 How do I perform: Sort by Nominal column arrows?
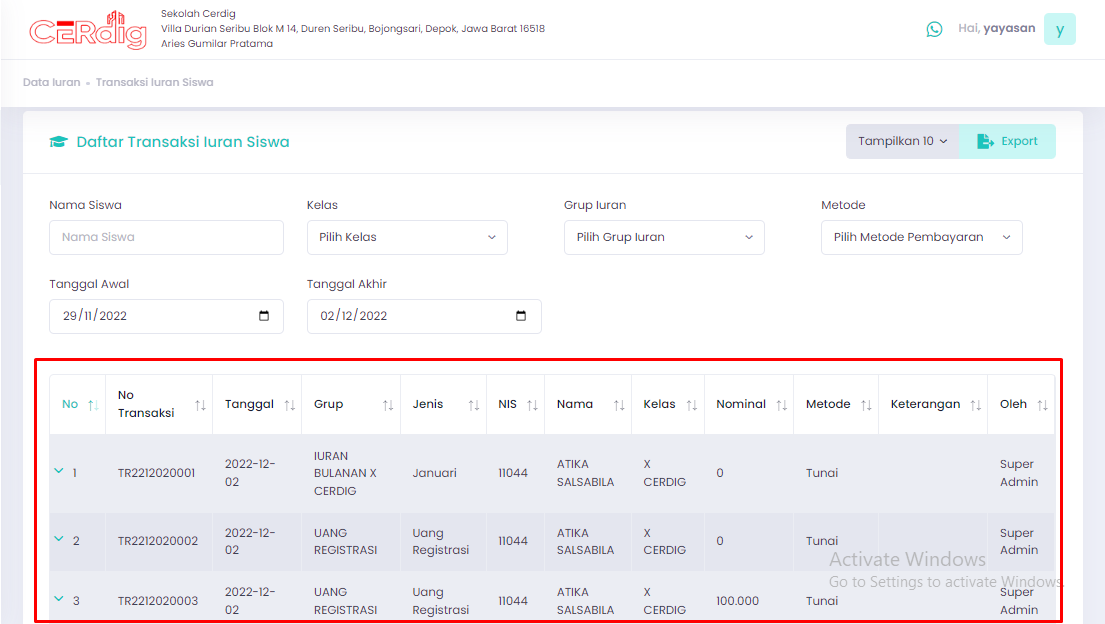pos(782,405)
